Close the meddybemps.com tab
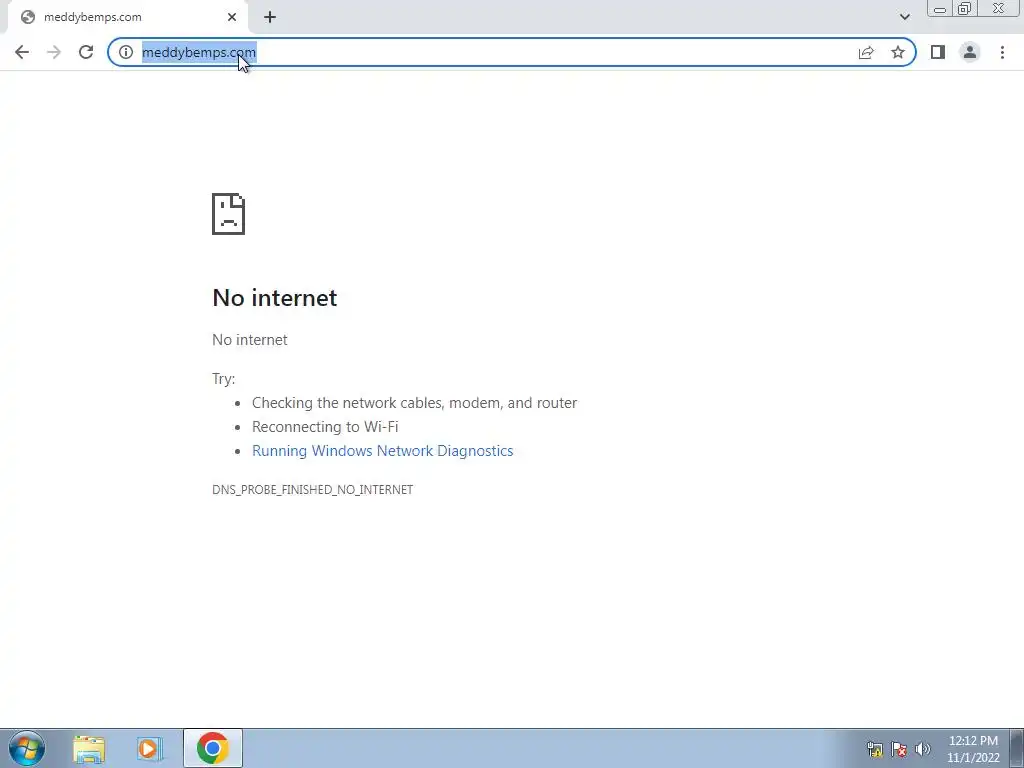 232,17
